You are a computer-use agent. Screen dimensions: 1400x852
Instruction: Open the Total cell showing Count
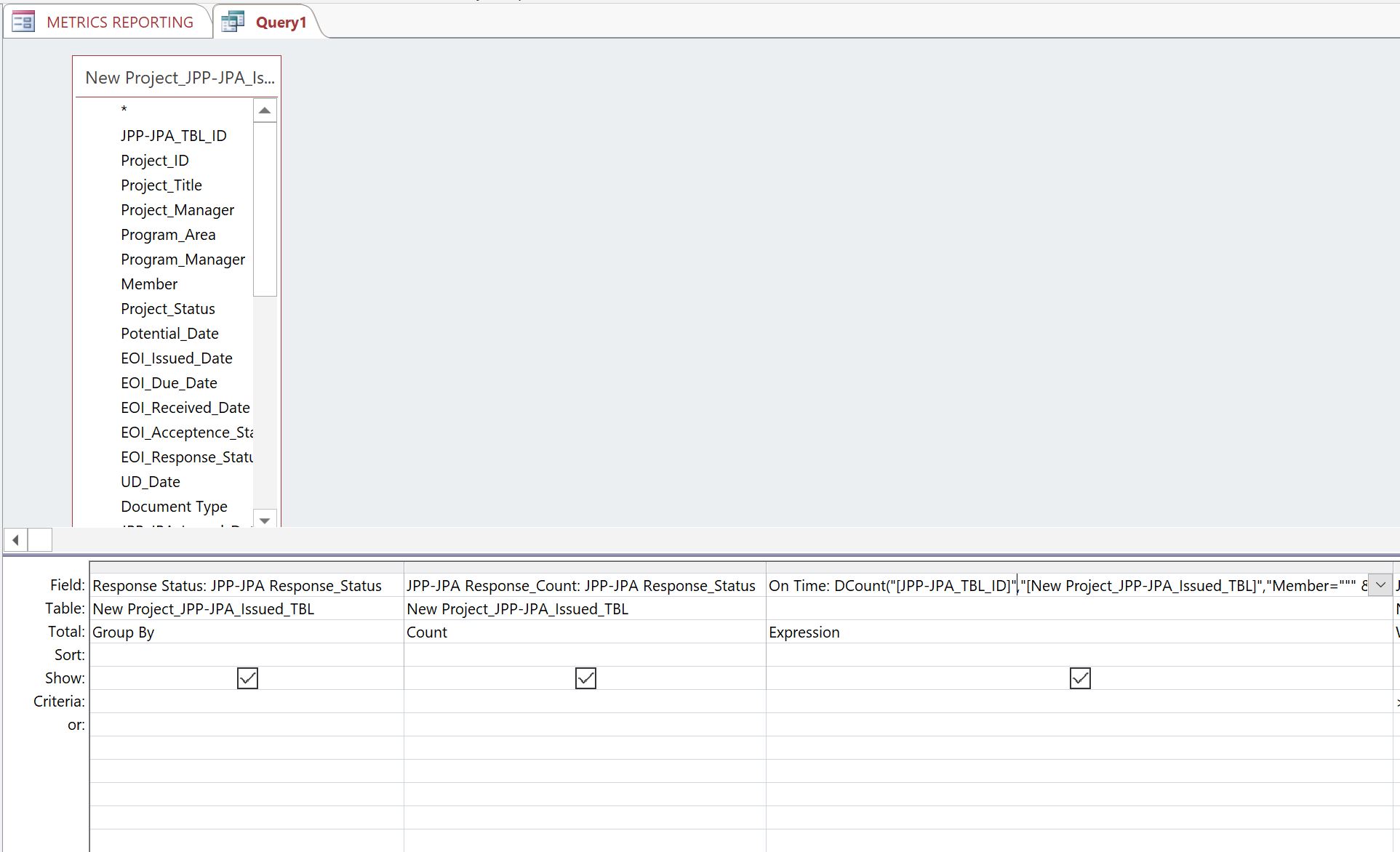[x=584, y=632]
